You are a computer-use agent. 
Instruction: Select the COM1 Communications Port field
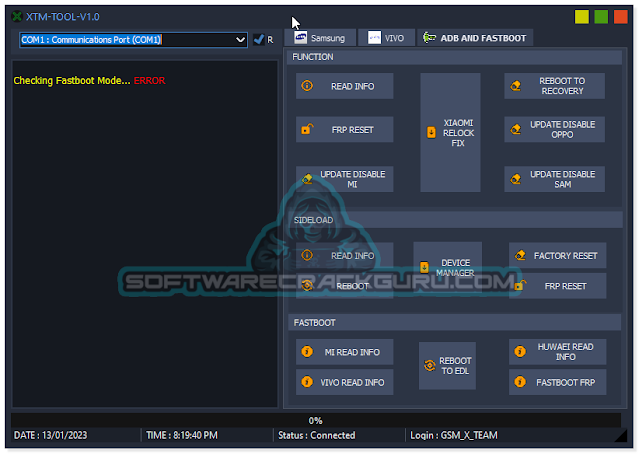133,40
